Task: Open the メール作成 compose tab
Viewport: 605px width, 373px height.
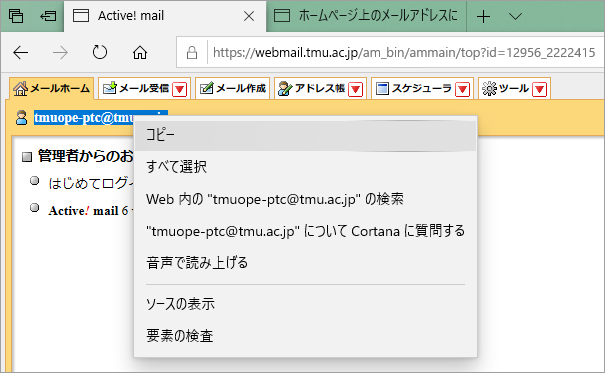Action: coord(232,89)
